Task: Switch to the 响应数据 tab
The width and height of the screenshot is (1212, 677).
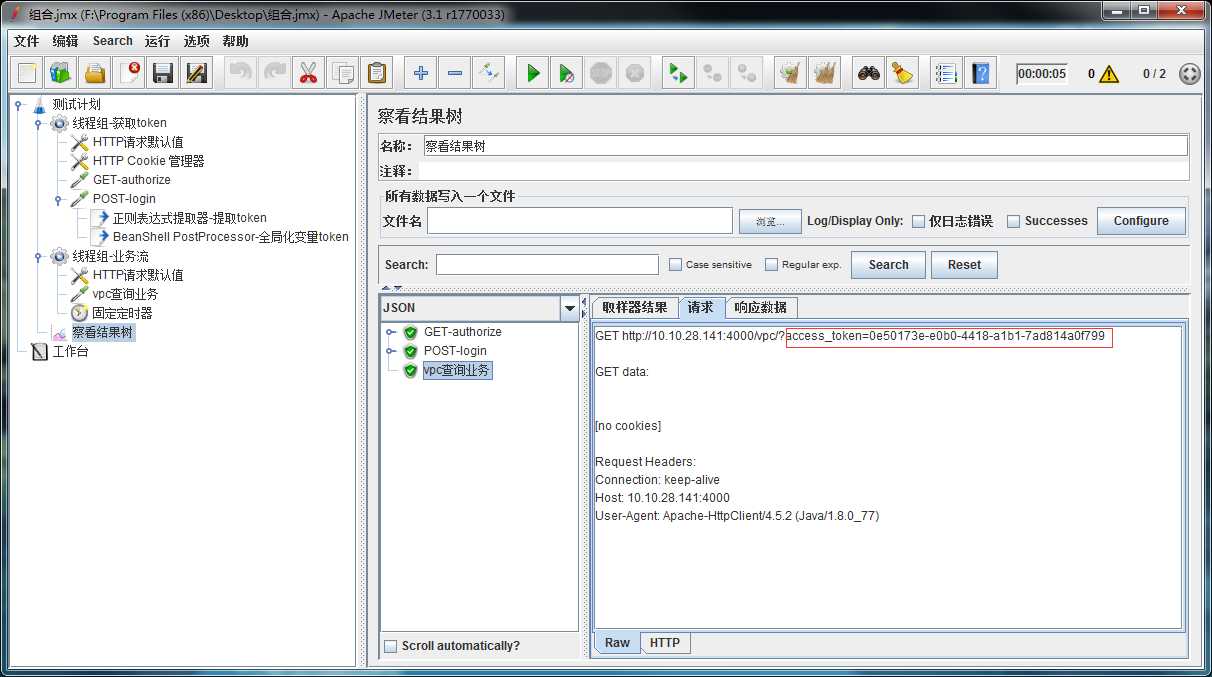Action: pyautogui.click(x=760, y=307)
